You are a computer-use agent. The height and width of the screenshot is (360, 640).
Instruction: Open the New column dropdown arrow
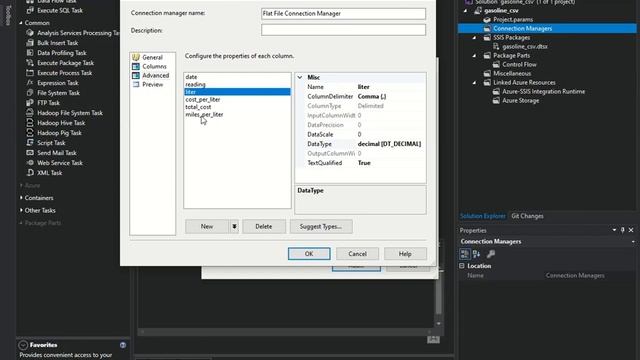point(234,226)
